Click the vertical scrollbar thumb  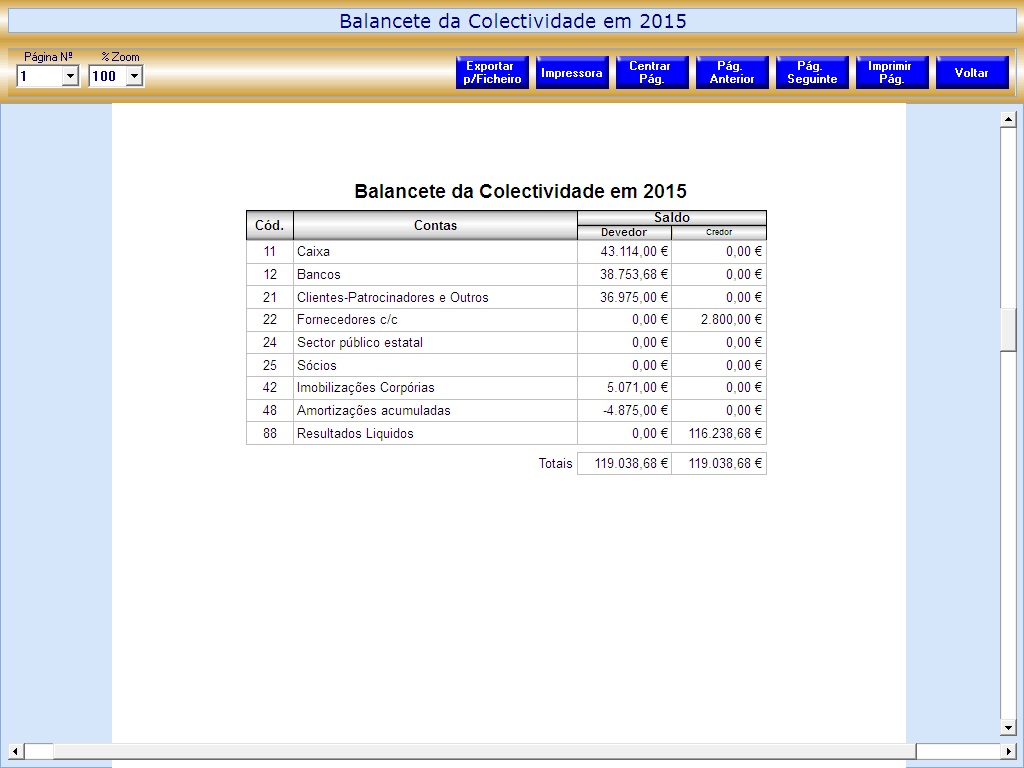coord(1008,330)
